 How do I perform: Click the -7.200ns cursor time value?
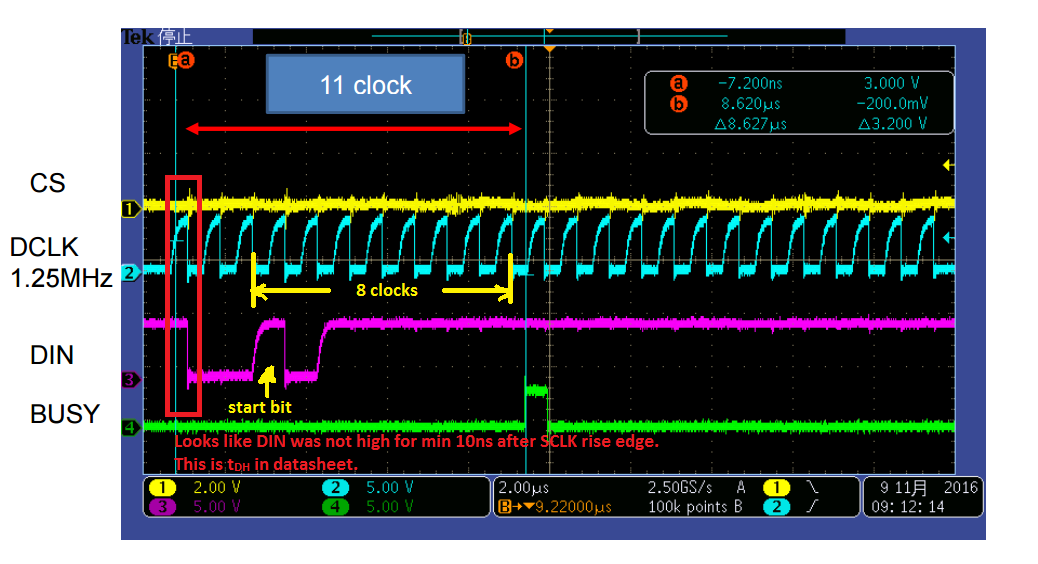[x=750, y=83]
